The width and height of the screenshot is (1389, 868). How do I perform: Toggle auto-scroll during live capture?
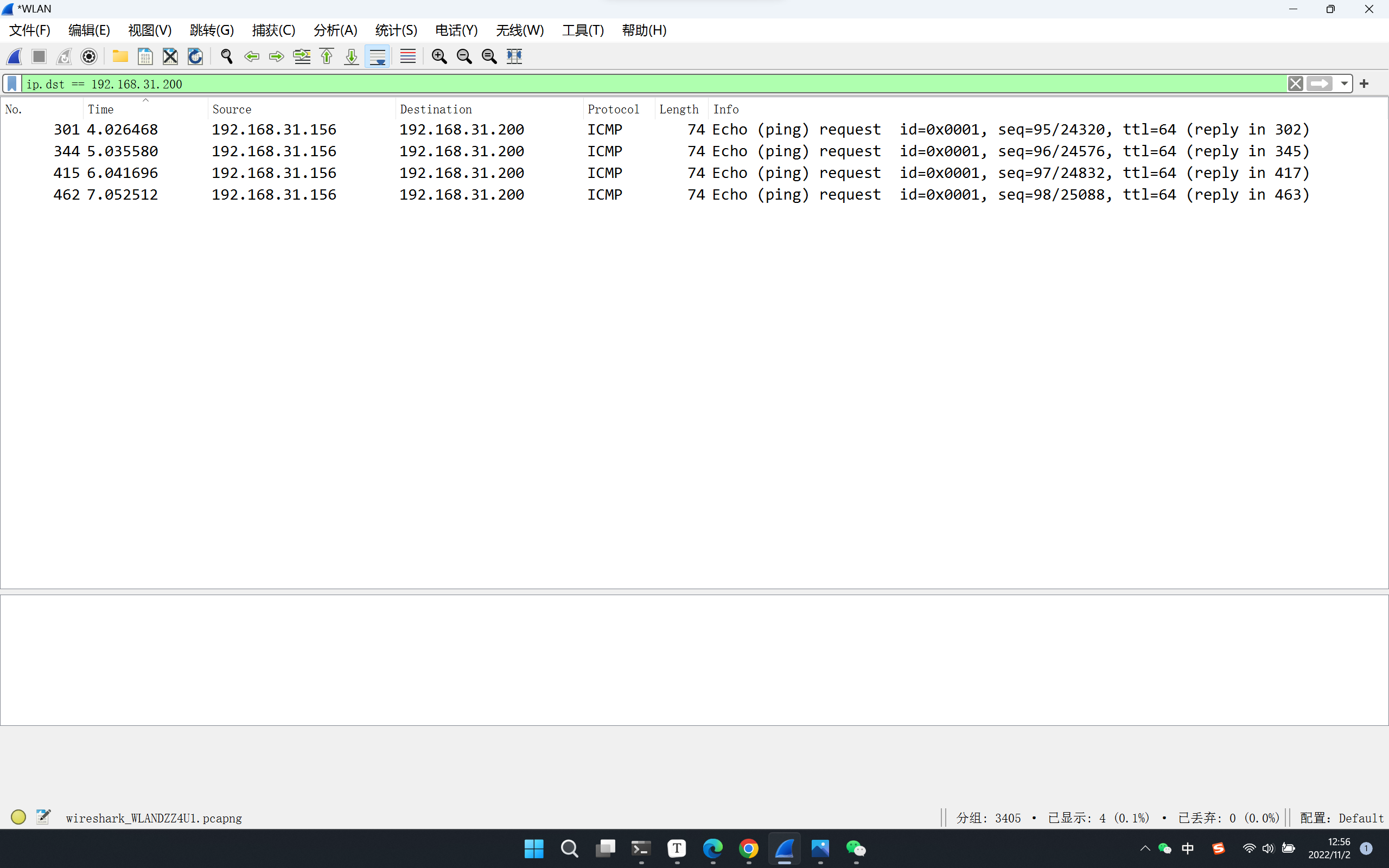tap(377, 56)
